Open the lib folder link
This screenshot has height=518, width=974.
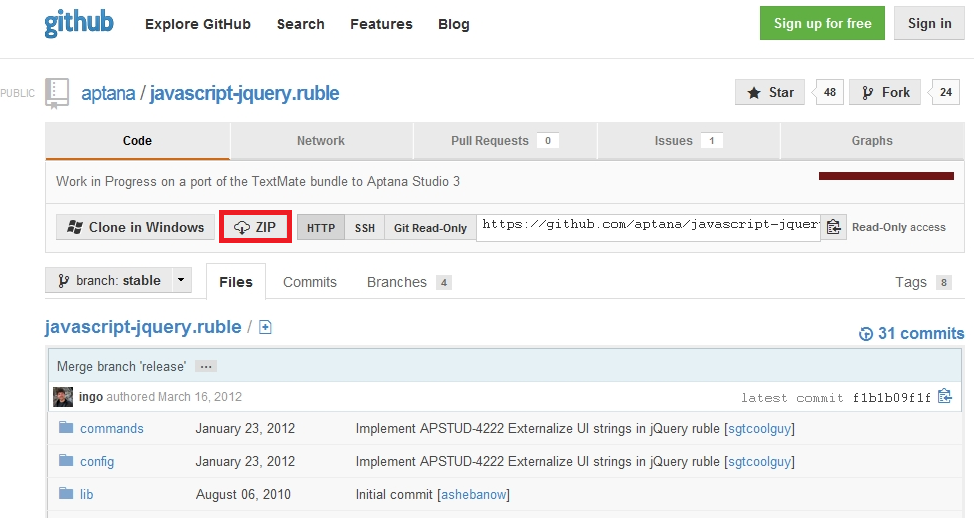pyautogui.click(x=86, y=494)
